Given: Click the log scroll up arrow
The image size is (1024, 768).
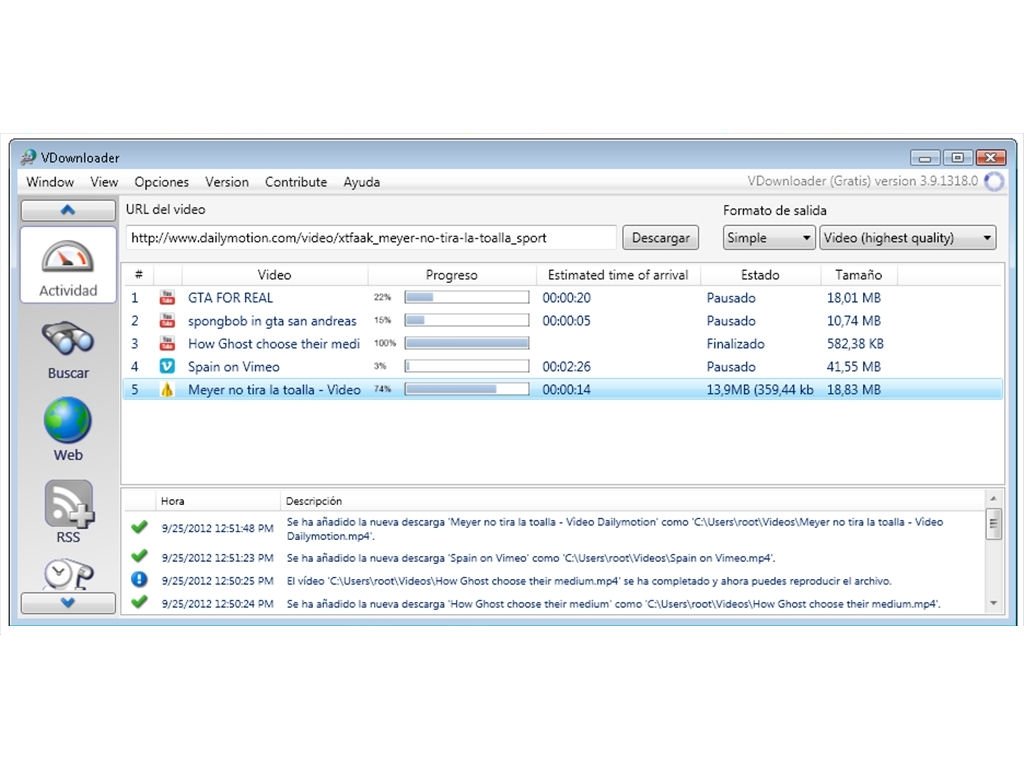Looking at the screenshot, I should [993, 499].
